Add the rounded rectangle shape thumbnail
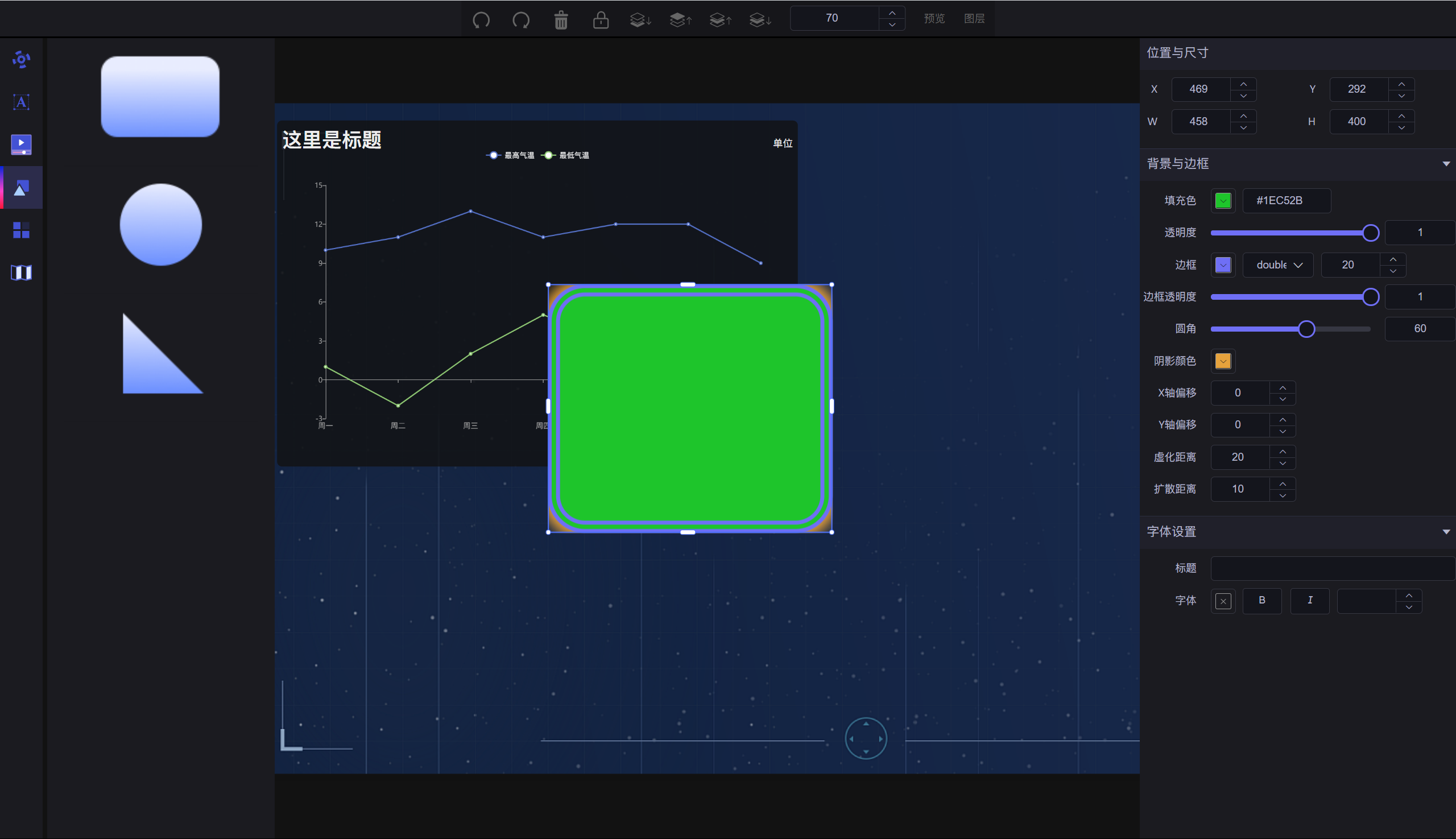This screenshot has width=1456, height=839. (160, 96)
